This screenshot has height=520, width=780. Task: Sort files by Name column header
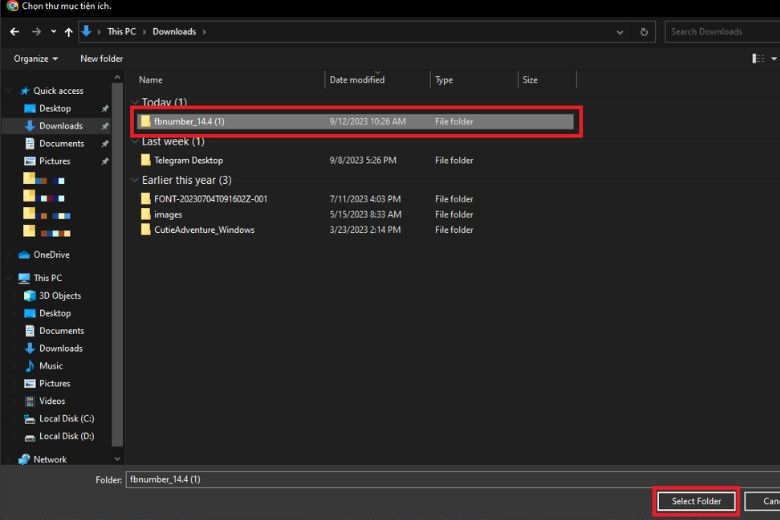(150, 80)
